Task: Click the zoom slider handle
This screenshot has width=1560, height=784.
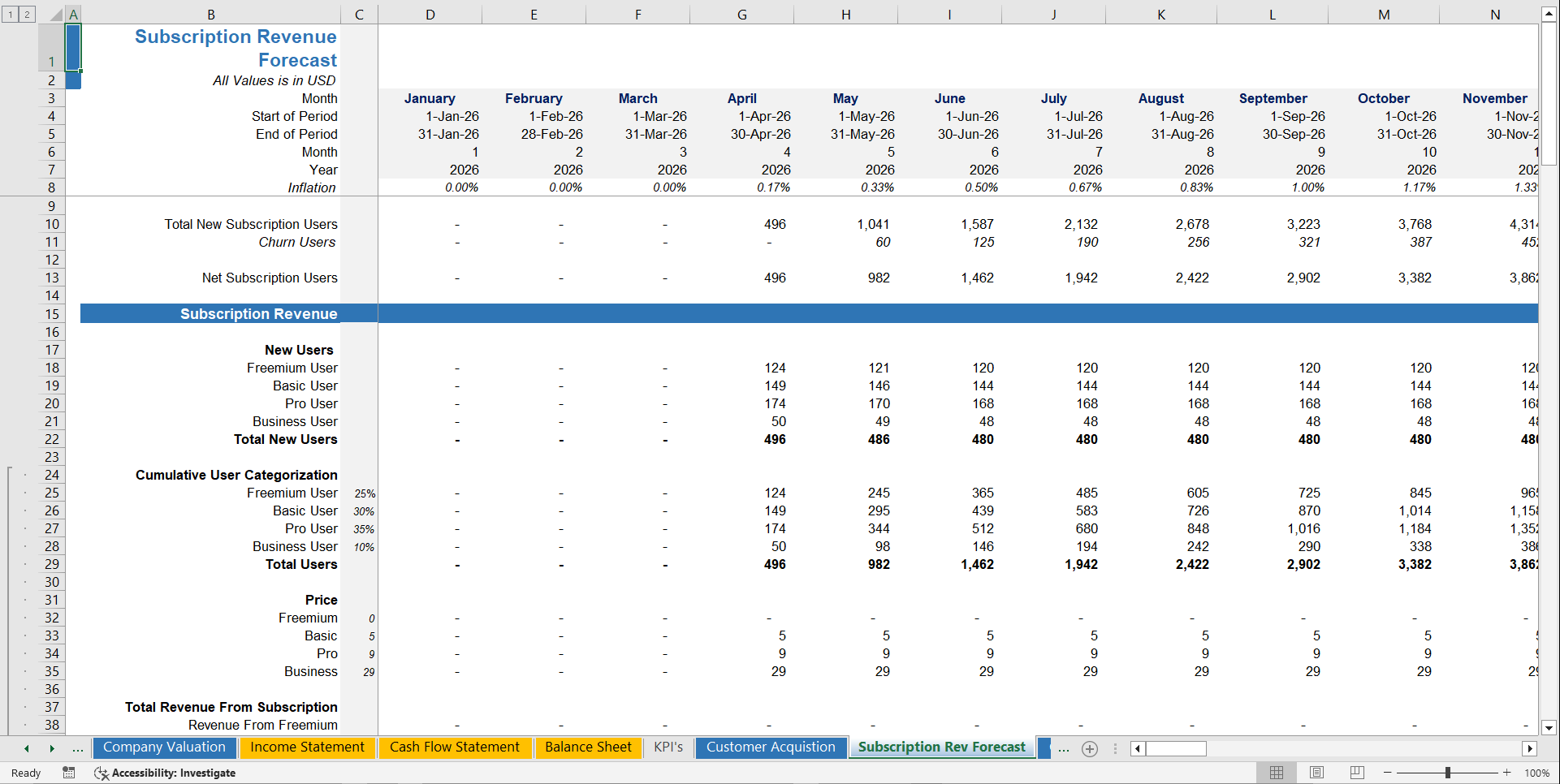Action: coord(1448,772)
